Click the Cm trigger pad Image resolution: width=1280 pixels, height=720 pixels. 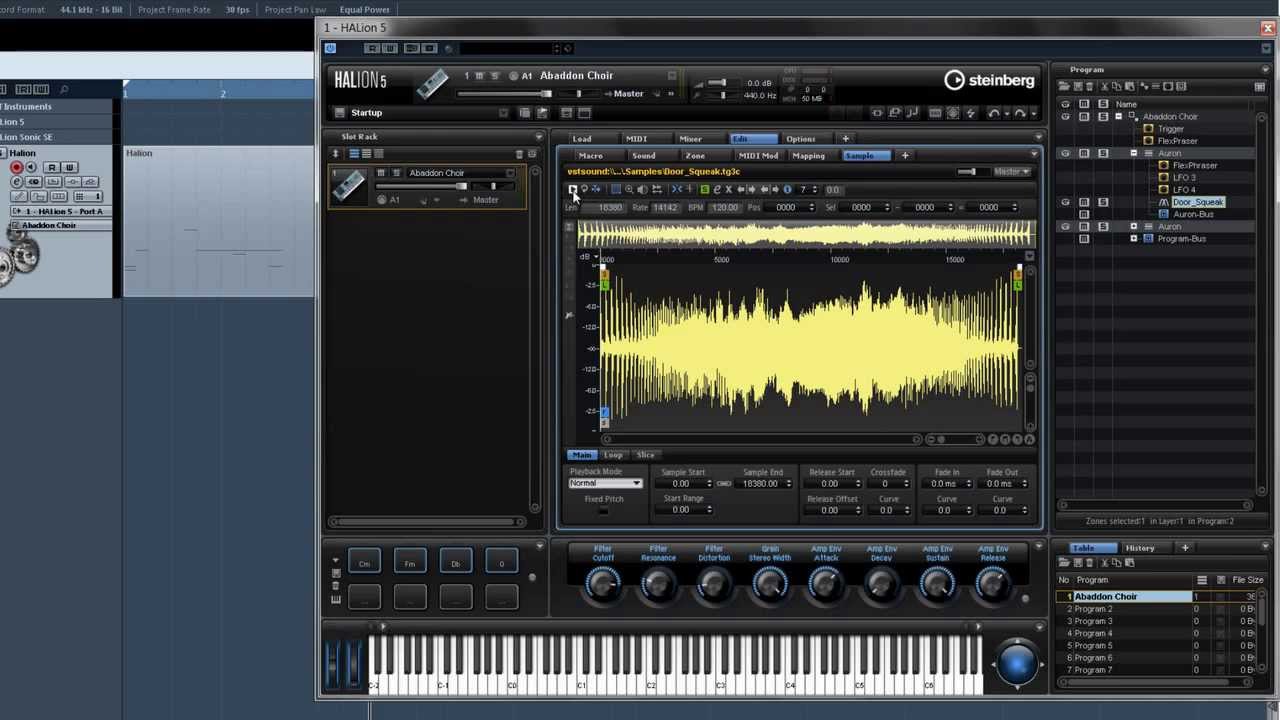(365, 563)
